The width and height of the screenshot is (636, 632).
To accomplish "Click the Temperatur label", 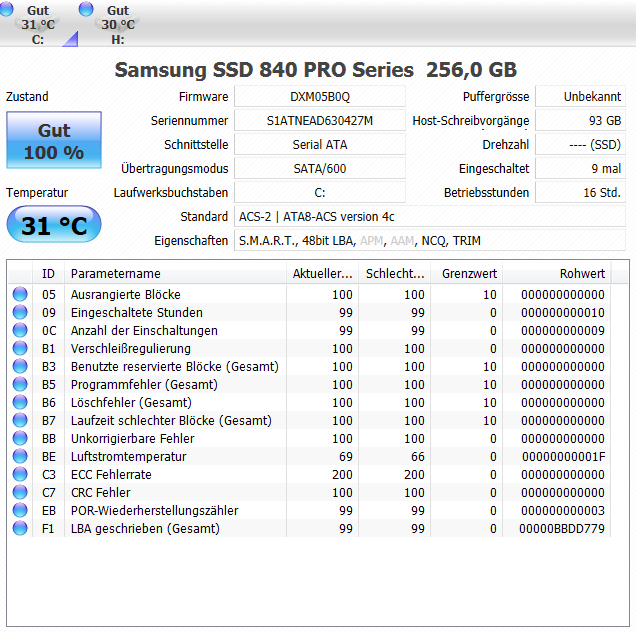I will pyautogui.click(x=37, y=193).
